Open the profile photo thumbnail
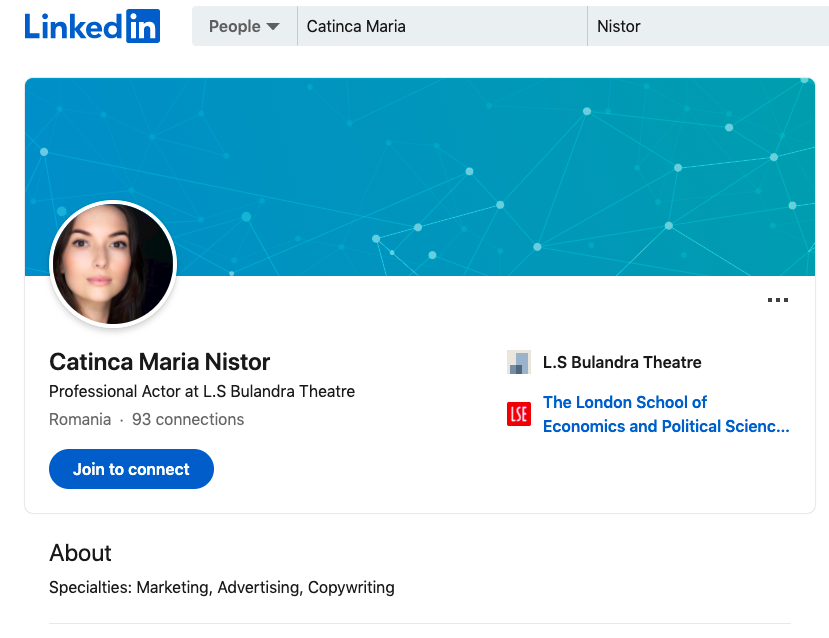Image resolution: width=829 pixels, height=638 pixels. coord(113,264)
